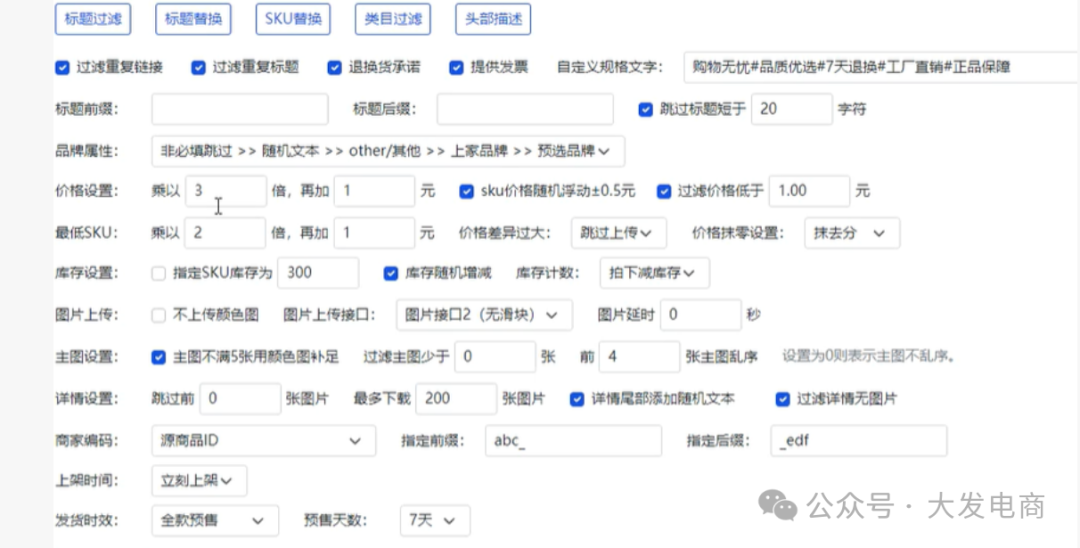Click the 最多下载 200 张图片 field
Image resolution: width=1080 pixels, height=548 pixels.
(456, 399)
